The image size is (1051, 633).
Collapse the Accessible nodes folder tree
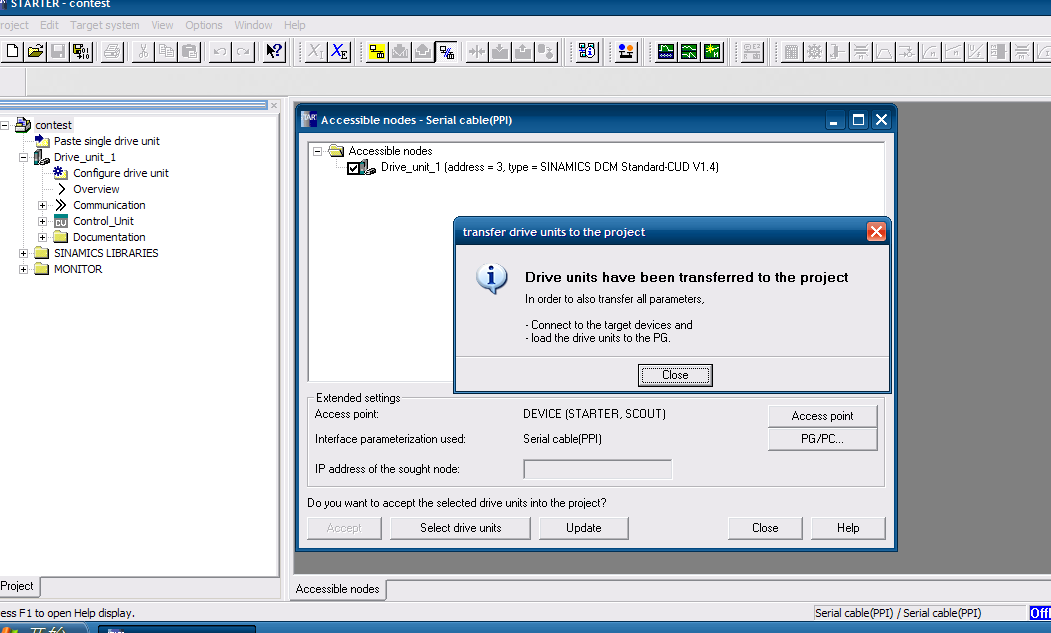[318, 152]
